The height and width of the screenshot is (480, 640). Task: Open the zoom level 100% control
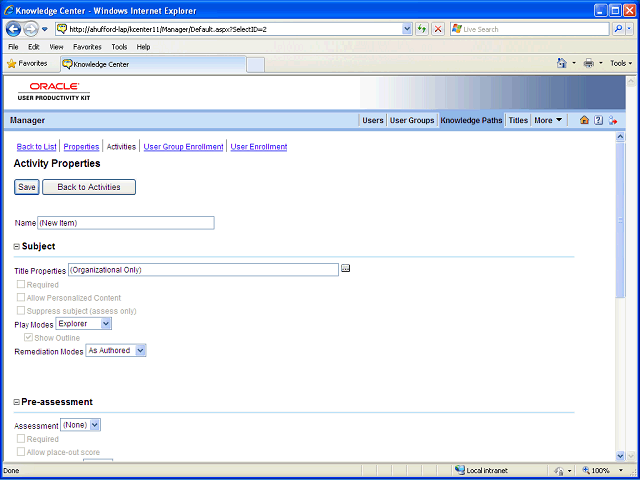coord(604,470)
